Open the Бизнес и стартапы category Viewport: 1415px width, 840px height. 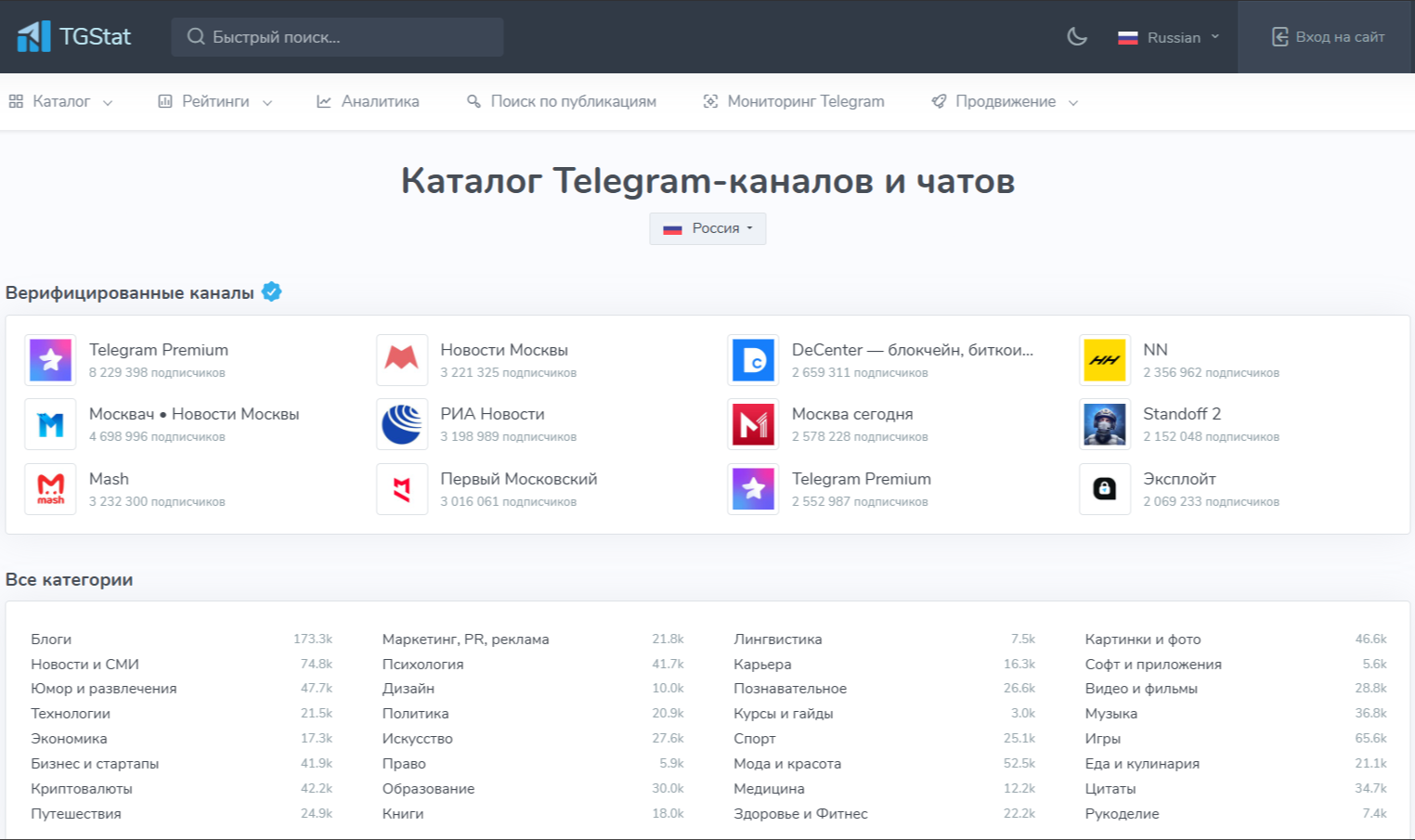95,764
